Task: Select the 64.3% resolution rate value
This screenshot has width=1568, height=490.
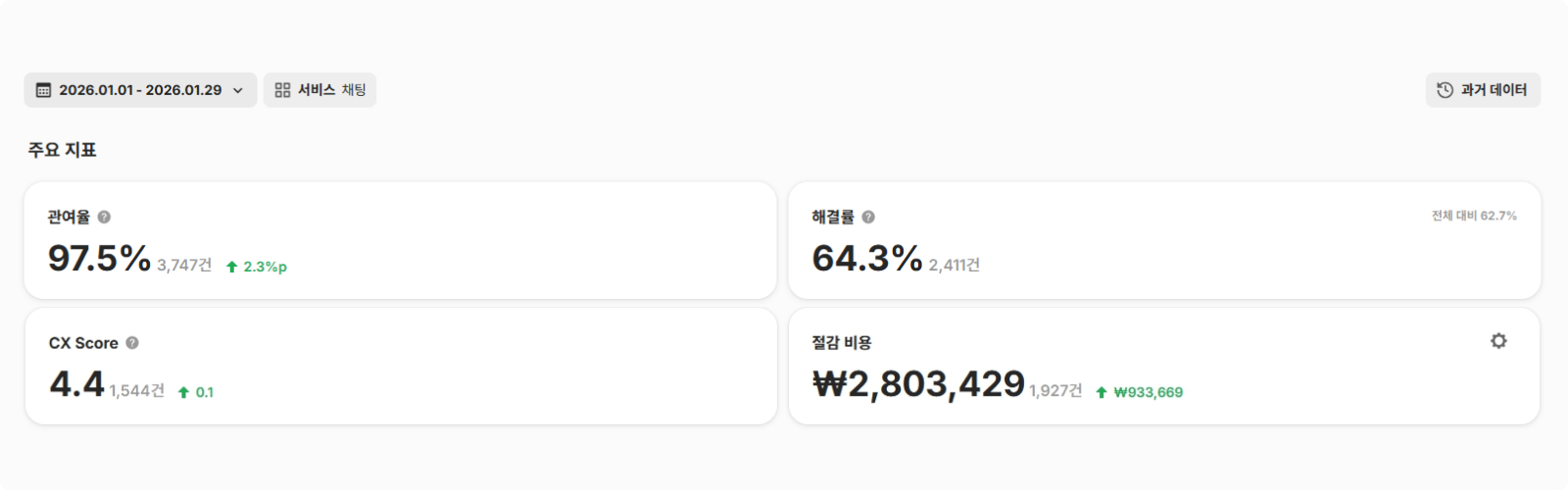Action: tap(866, 259)
